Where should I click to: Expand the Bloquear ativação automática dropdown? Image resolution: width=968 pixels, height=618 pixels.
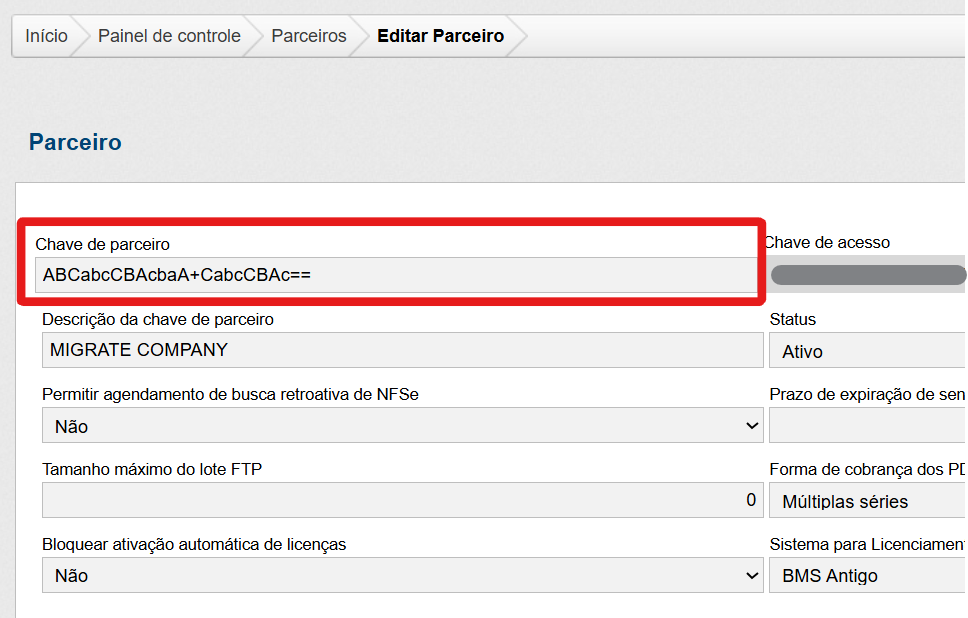pyautogui.click(x=402, y=576)
